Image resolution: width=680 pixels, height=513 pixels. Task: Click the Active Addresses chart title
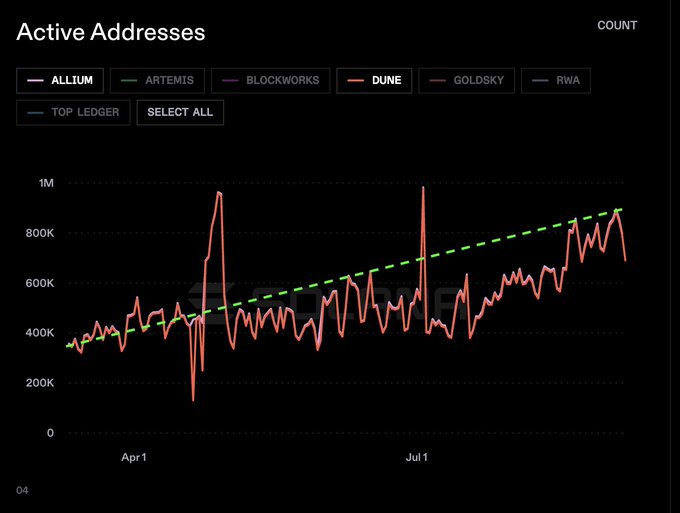[x=111, y=32]
